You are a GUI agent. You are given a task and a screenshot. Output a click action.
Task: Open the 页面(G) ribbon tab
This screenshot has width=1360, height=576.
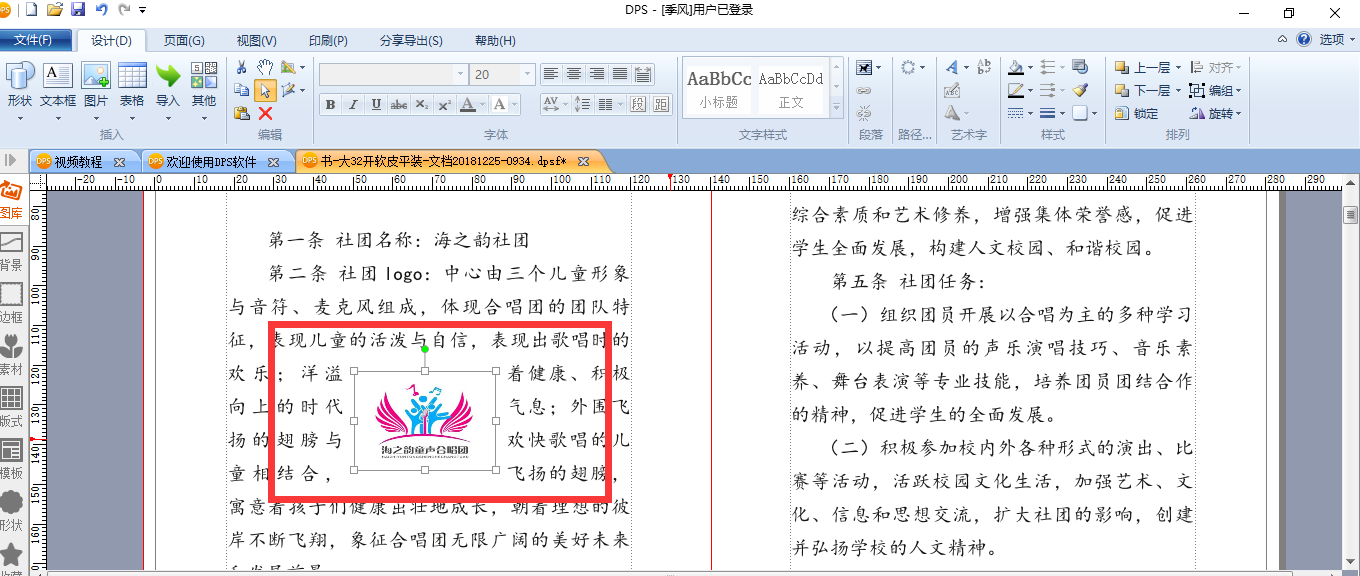click(184, 41)
